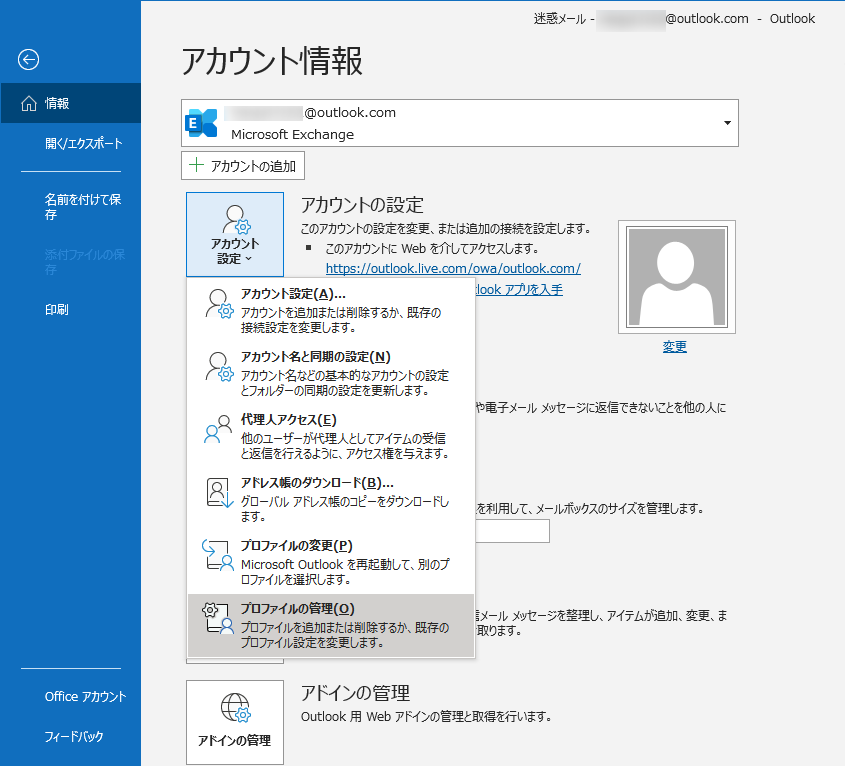Click the プロファイルの管理 gear icon
This screenshot has height=766, width=845.
coord(219,619)
